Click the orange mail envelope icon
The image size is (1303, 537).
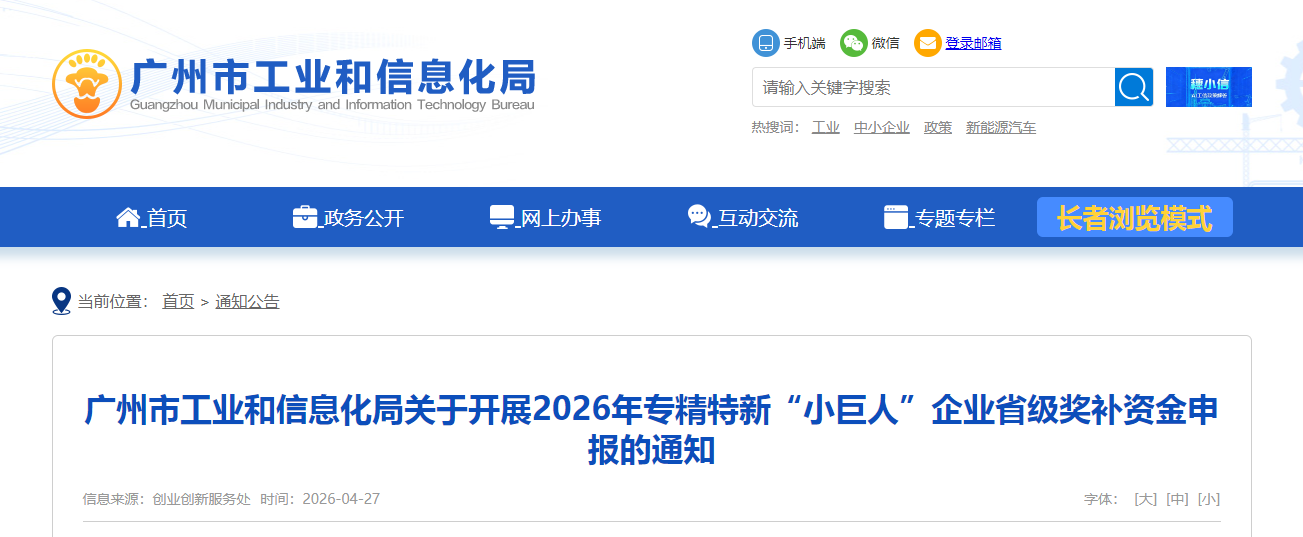[x=928, y=43]
